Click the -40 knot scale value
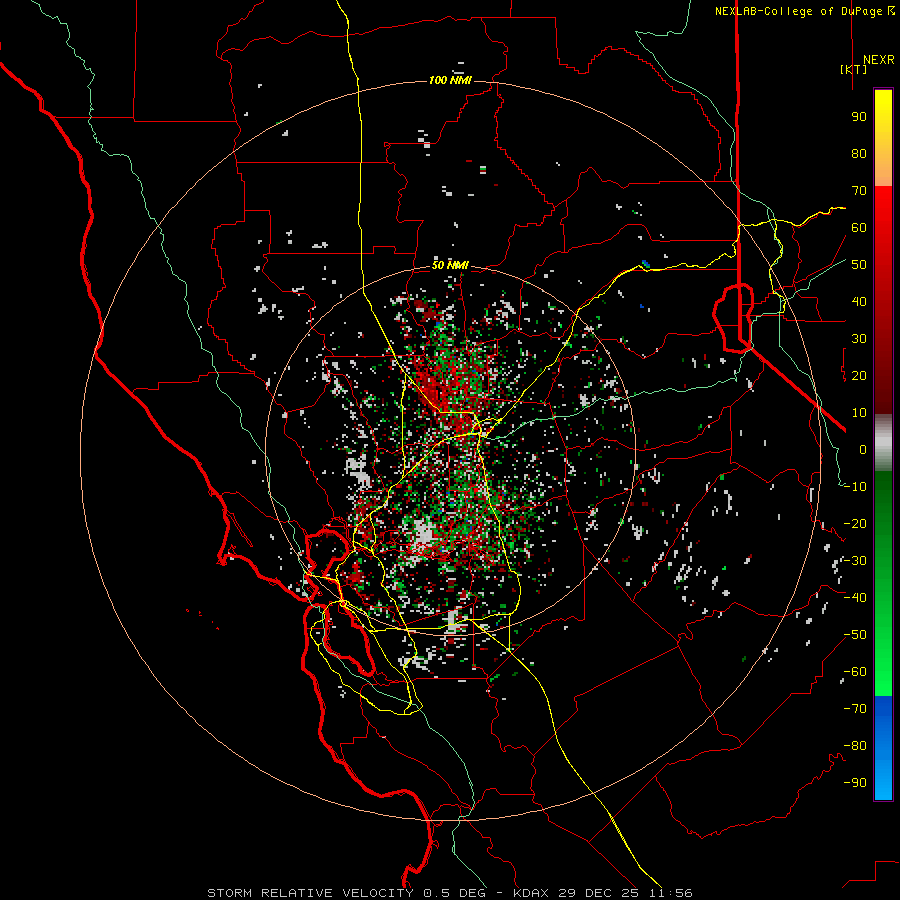This screenshot has height=900, width=900. pos(855,598)
